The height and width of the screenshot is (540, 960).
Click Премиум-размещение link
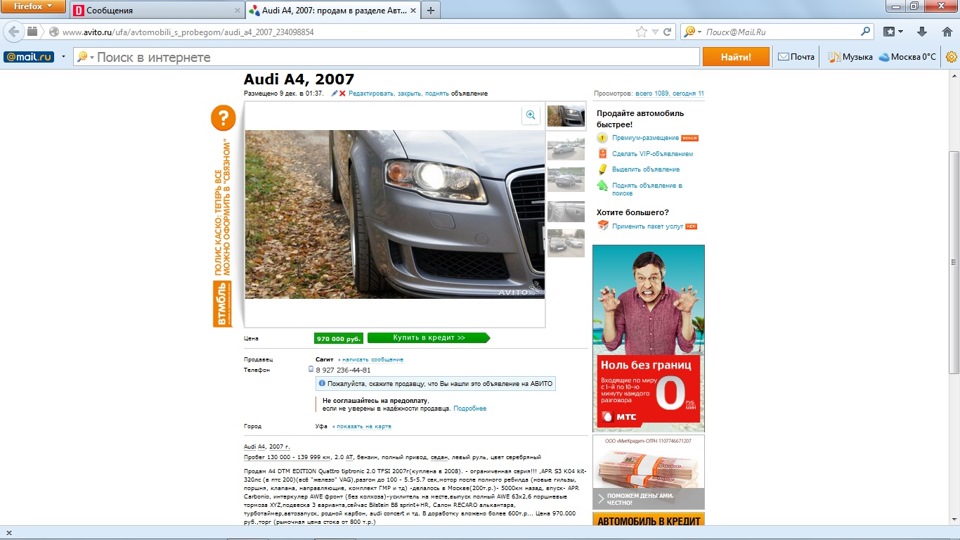645,138
